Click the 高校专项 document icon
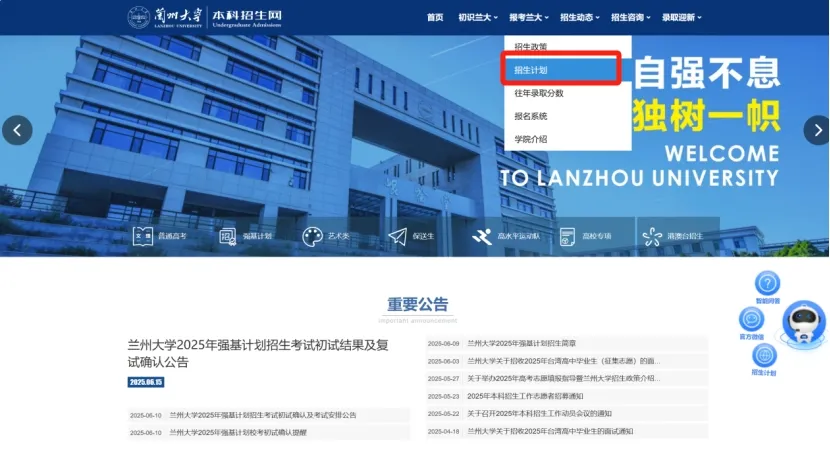The width and height of the screenshot is (830, 453). pyautogui.click(x=568, y=237)
